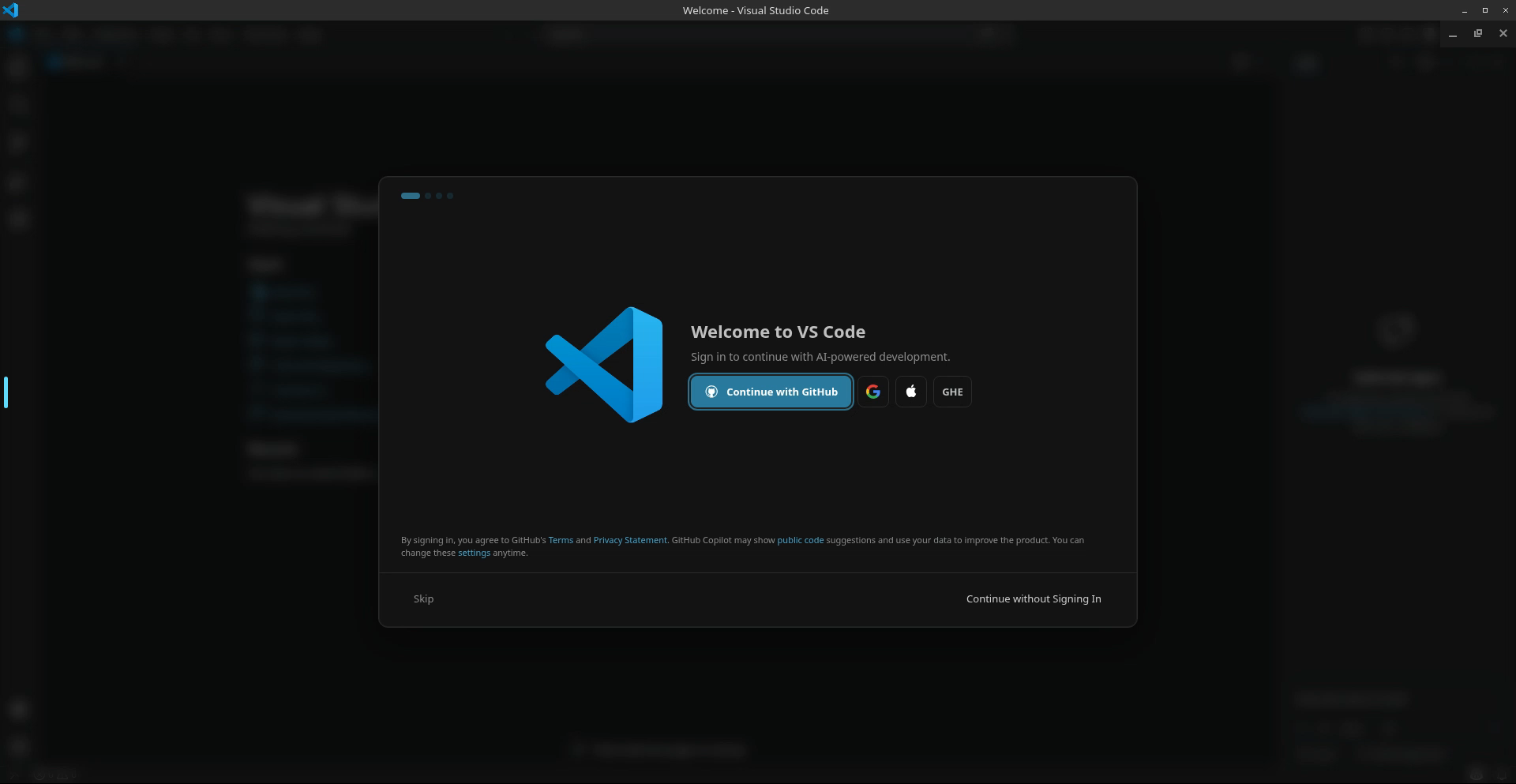Viewport: 1516px width, 784px height.
Task: Jump to the fourth page indicator dot
Action: coord(450,196)
